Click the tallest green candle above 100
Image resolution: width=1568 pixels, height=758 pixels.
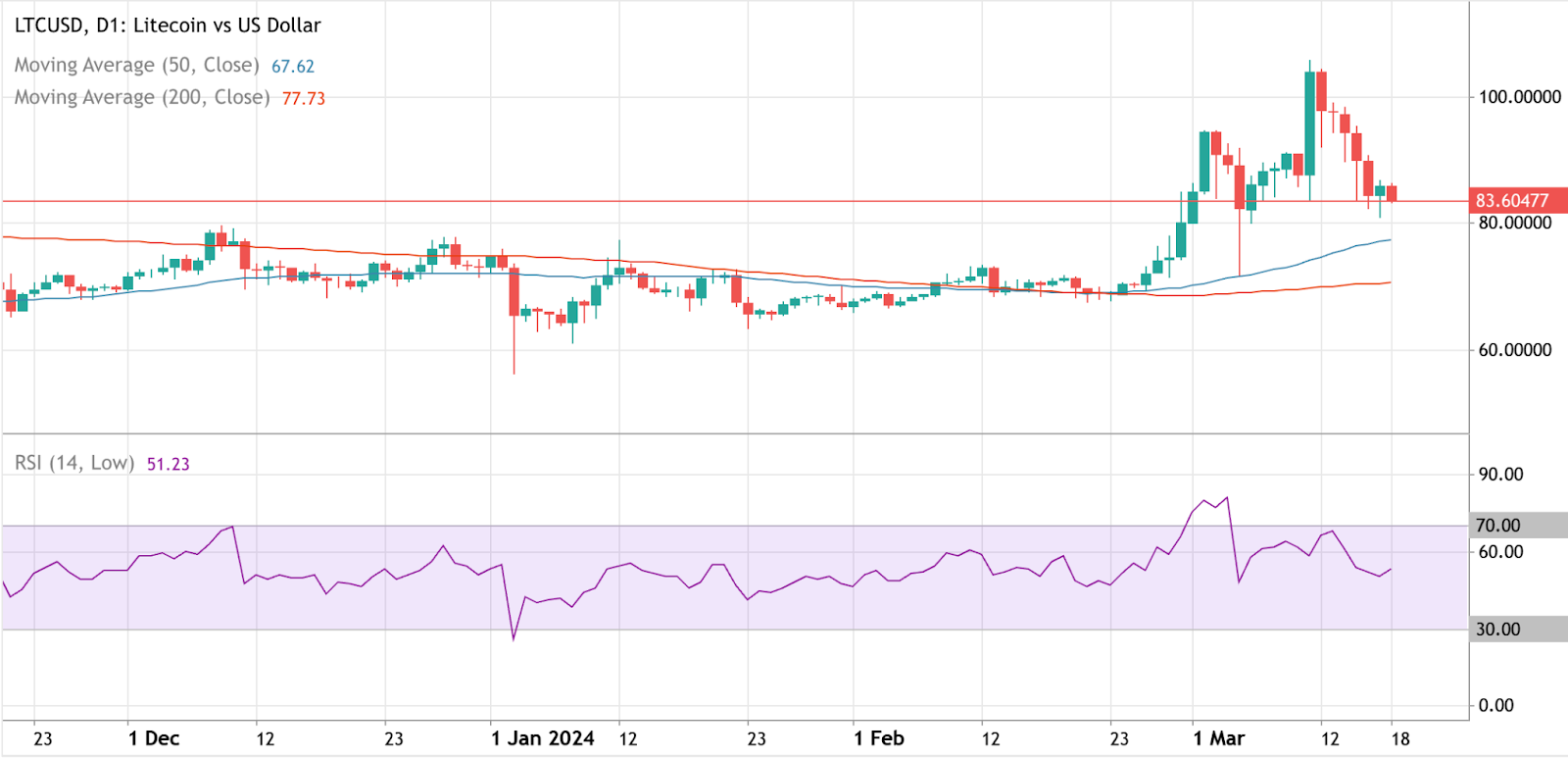click(1310, 123)
